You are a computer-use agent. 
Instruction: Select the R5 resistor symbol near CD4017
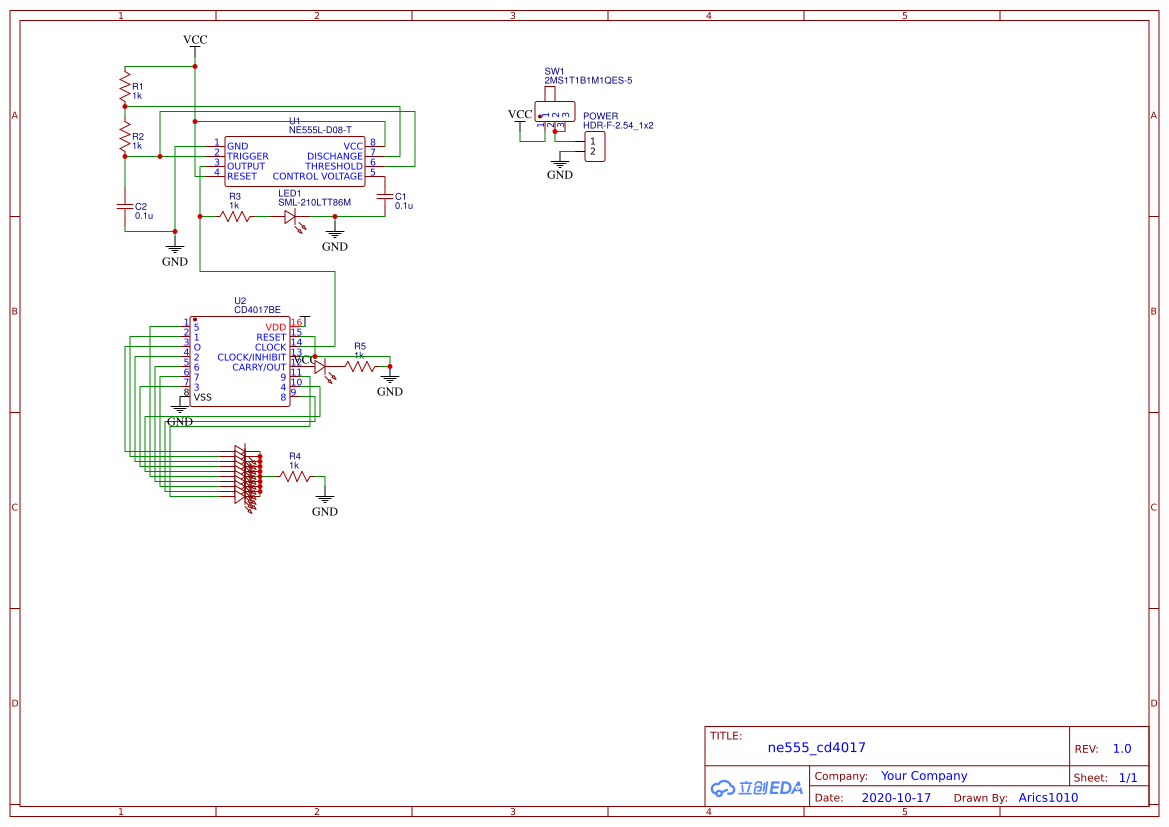coord(360,366)
